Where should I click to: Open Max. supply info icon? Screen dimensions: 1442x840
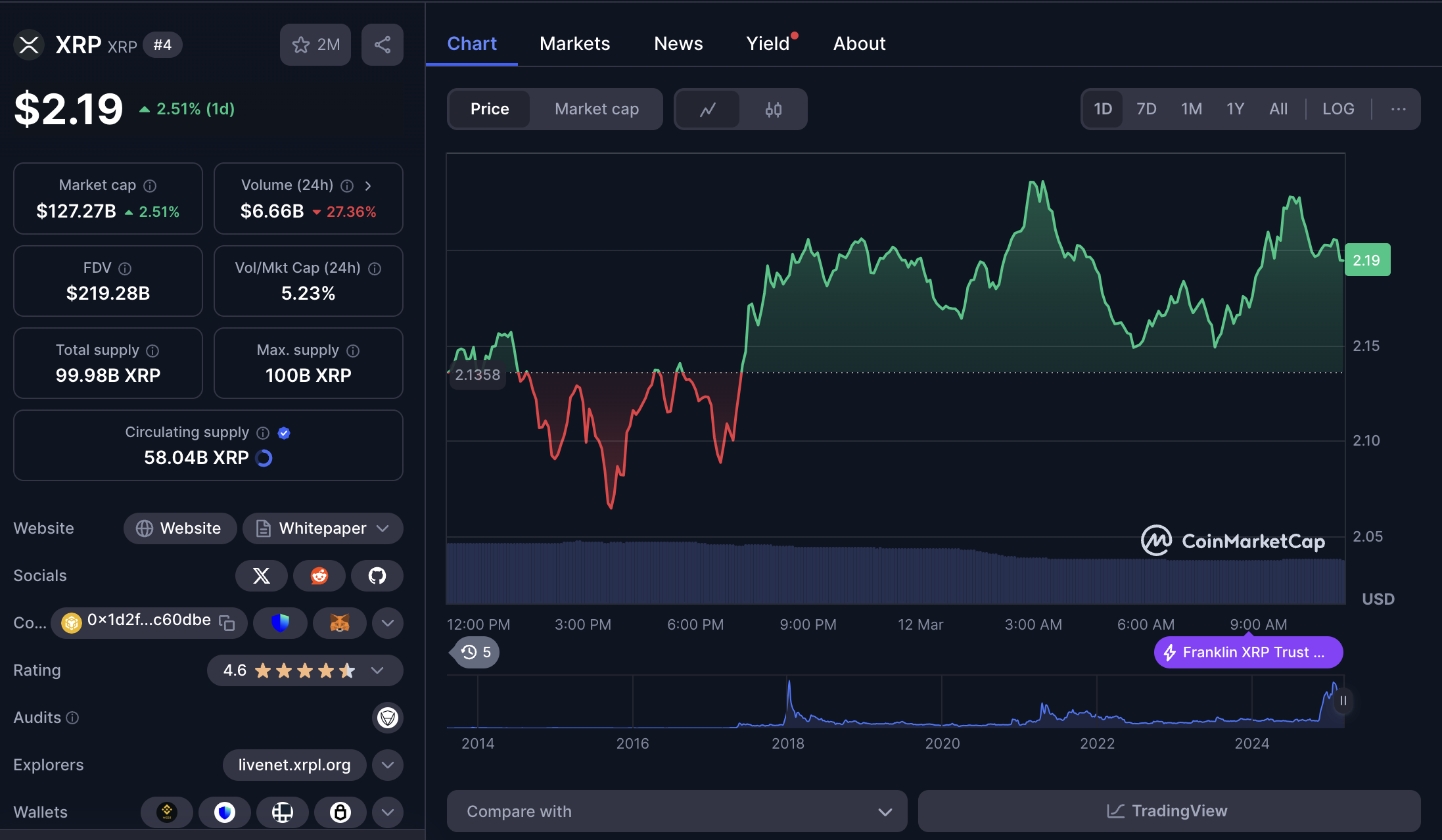[x=353, y=350]
